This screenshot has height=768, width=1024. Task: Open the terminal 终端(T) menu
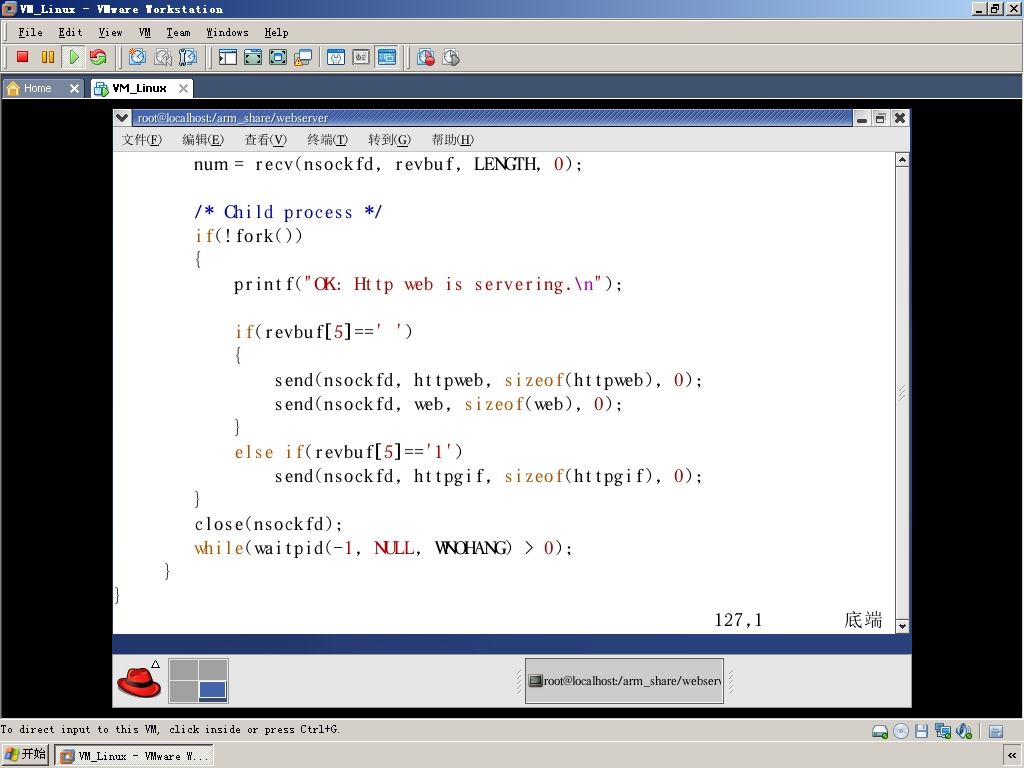coord(328,139)
